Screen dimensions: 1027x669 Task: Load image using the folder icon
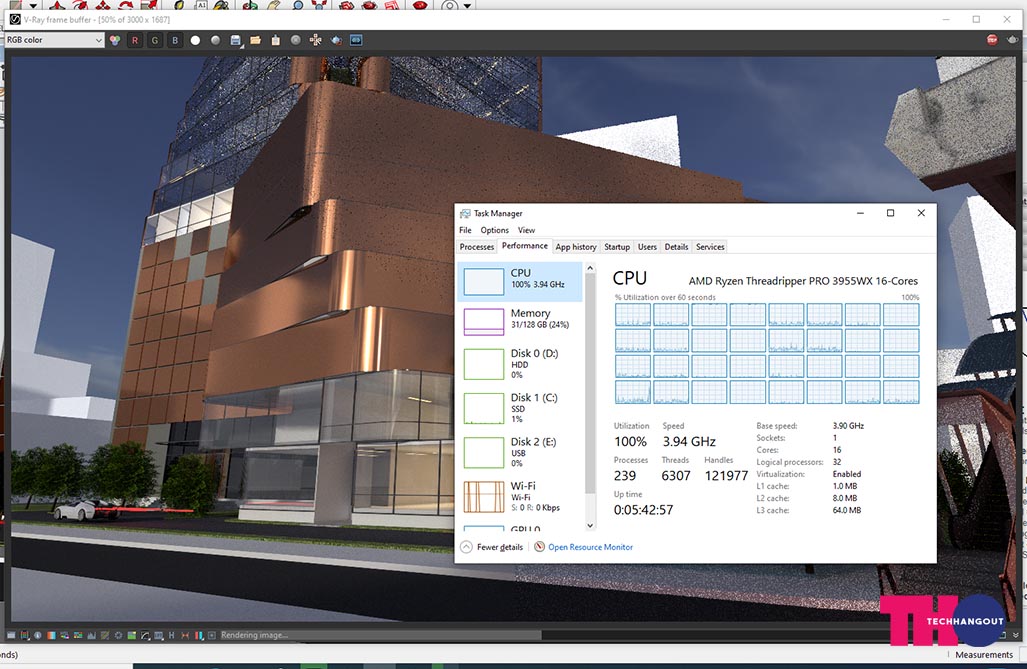pos(255,40)
